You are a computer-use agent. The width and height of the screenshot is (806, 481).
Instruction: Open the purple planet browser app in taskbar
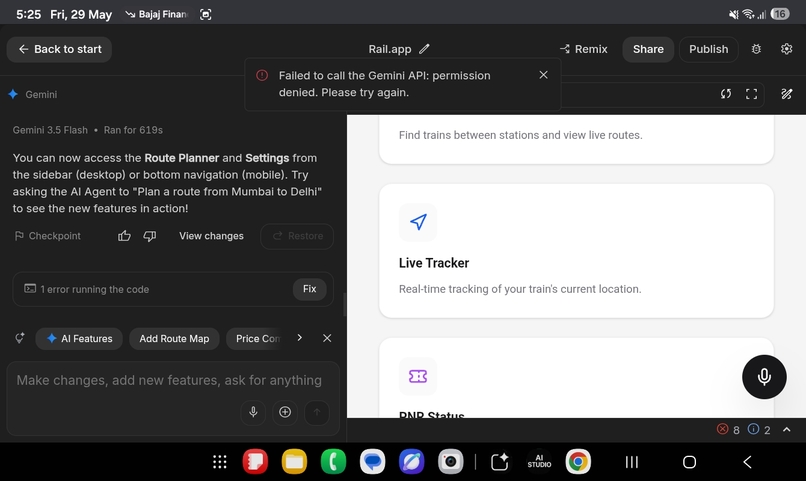coord(411,461)
